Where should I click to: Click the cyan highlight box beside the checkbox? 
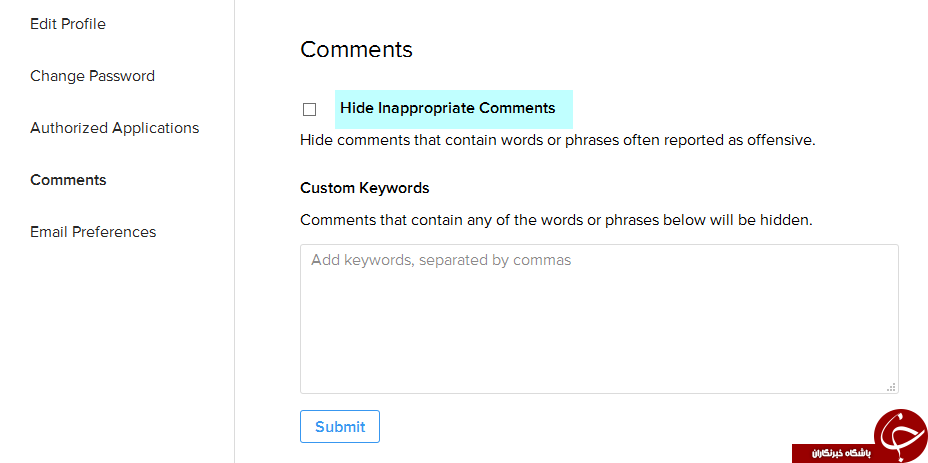pyautogui.click(x=454, y=109)
